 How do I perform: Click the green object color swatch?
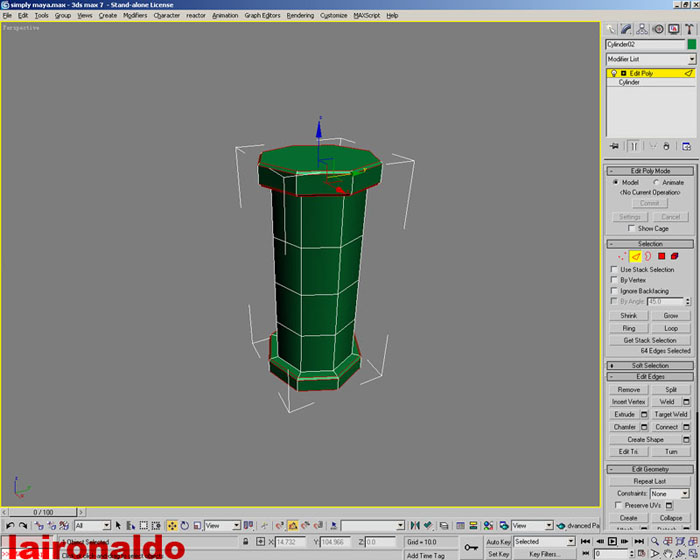click(691, 45)
